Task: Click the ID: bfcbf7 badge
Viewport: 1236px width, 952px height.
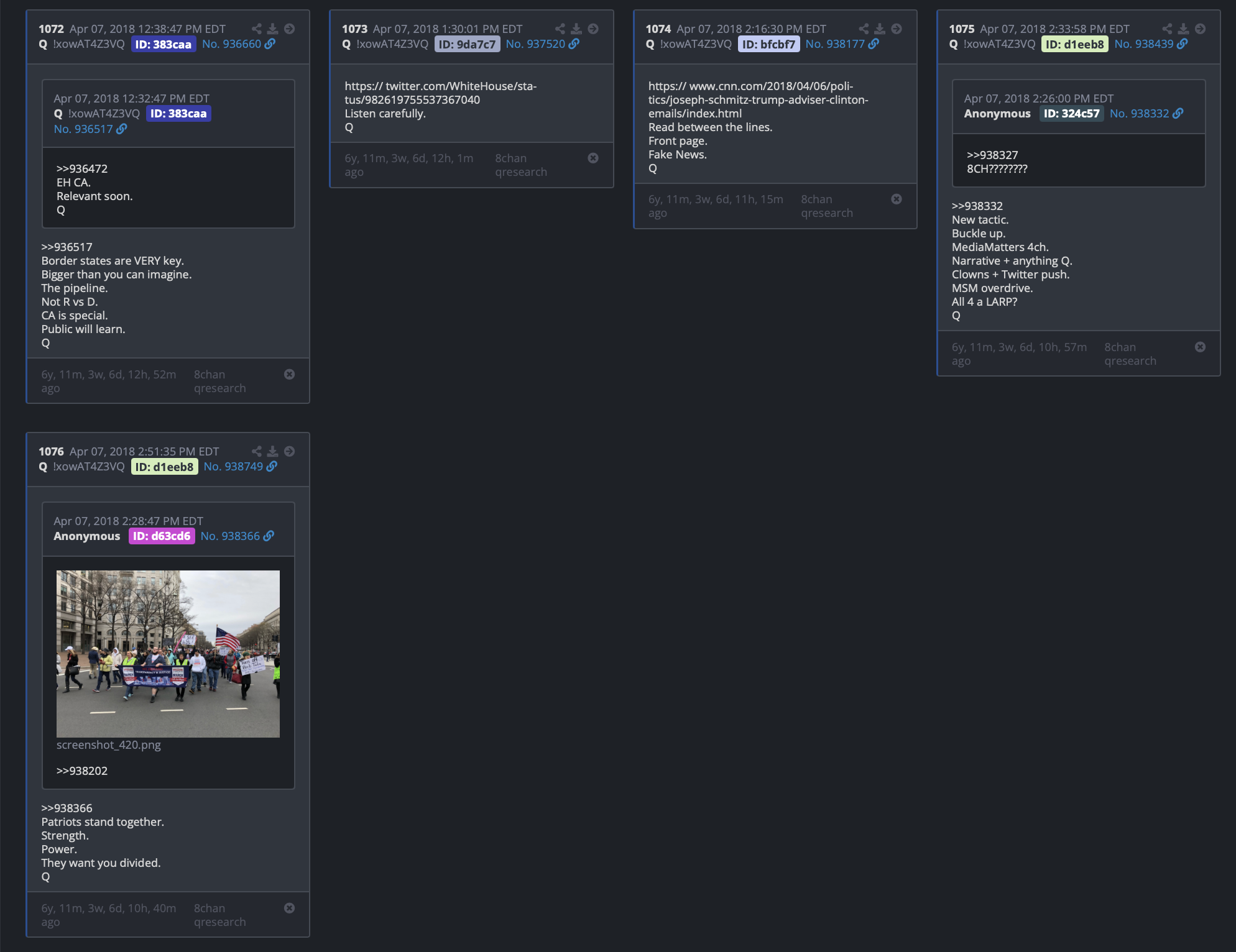Action: click(768, 44)
